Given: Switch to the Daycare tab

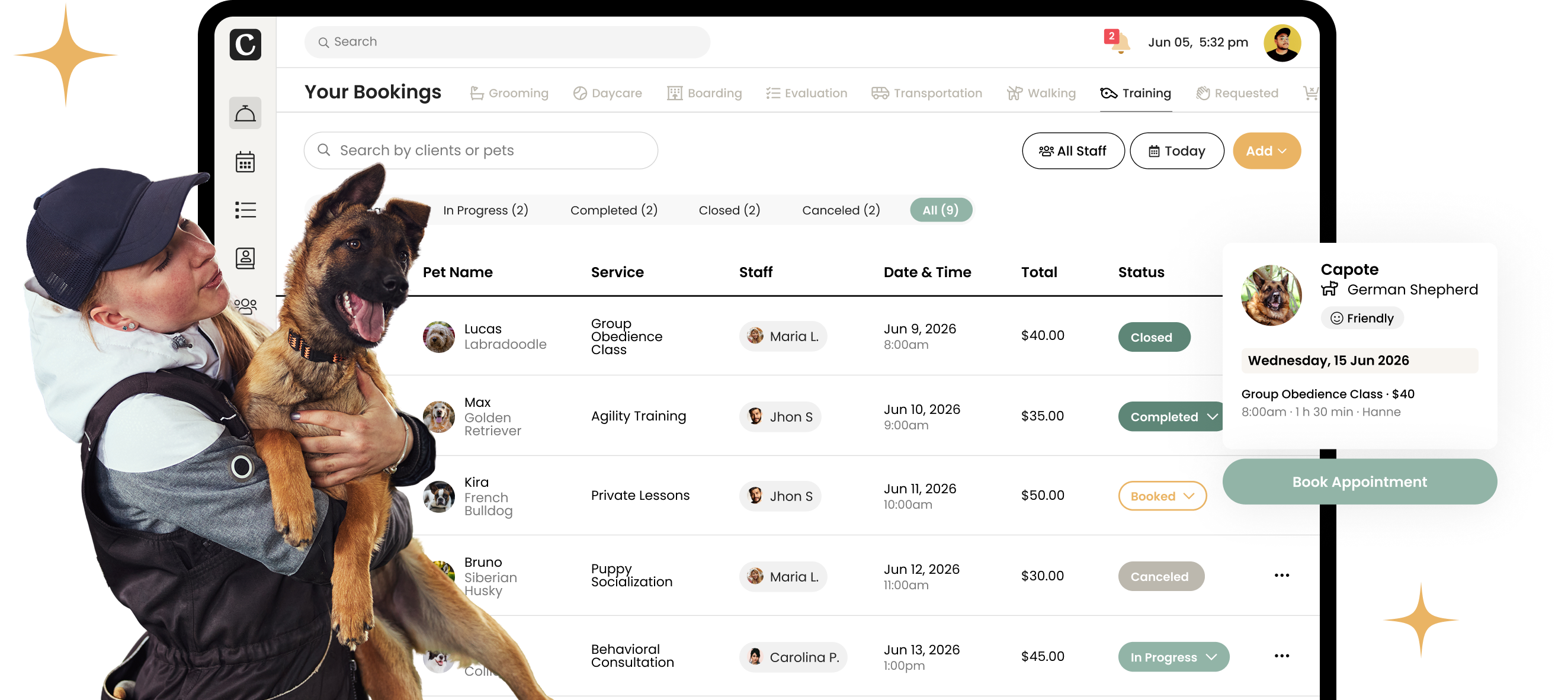Looking at the screenshot, I should [608, 93].
